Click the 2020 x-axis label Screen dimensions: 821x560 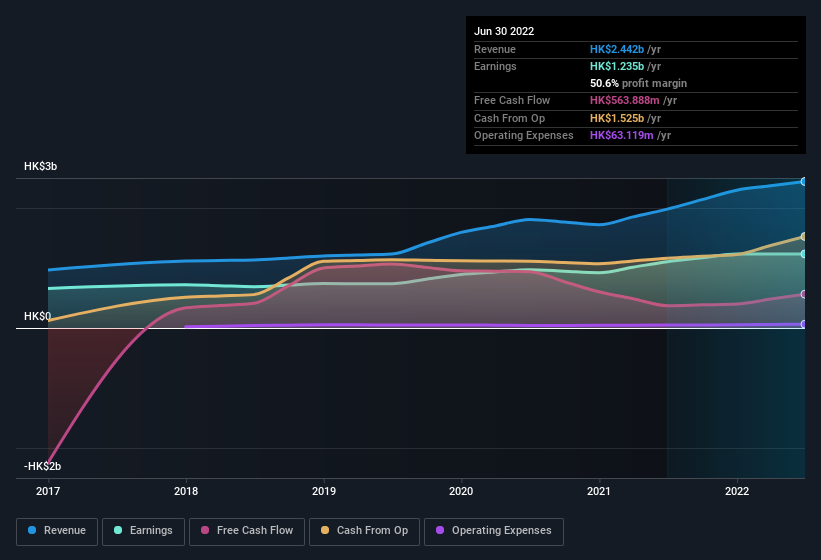point(461,491)
